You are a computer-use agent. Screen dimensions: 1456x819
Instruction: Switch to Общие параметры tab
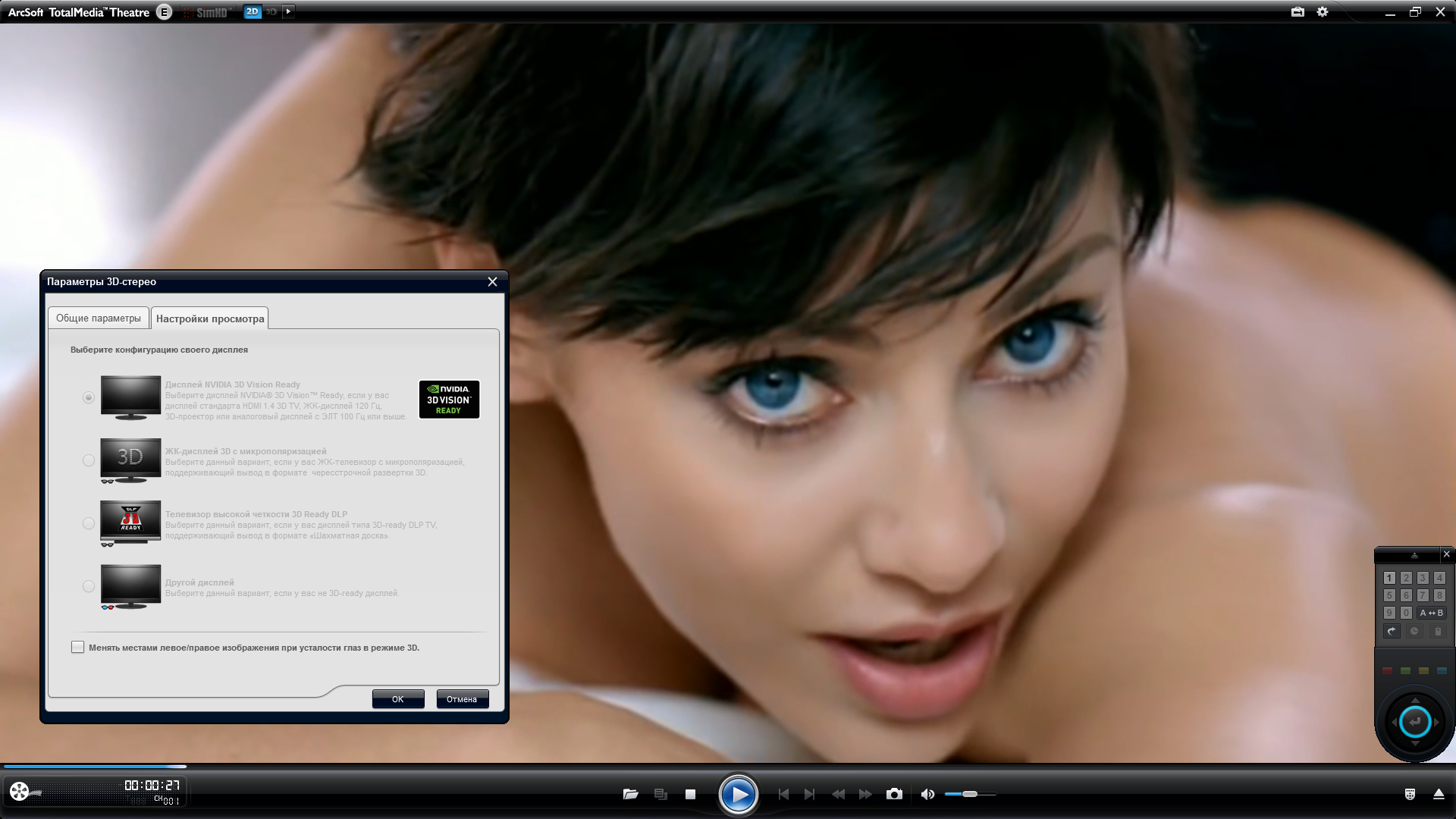pos(99,318)
